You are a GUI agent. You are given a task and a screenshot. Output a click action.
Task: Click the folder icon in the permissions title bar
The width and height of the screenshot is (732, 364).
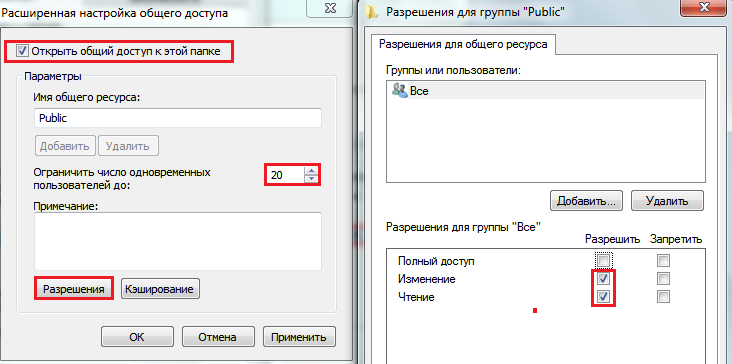click(372, 13)
